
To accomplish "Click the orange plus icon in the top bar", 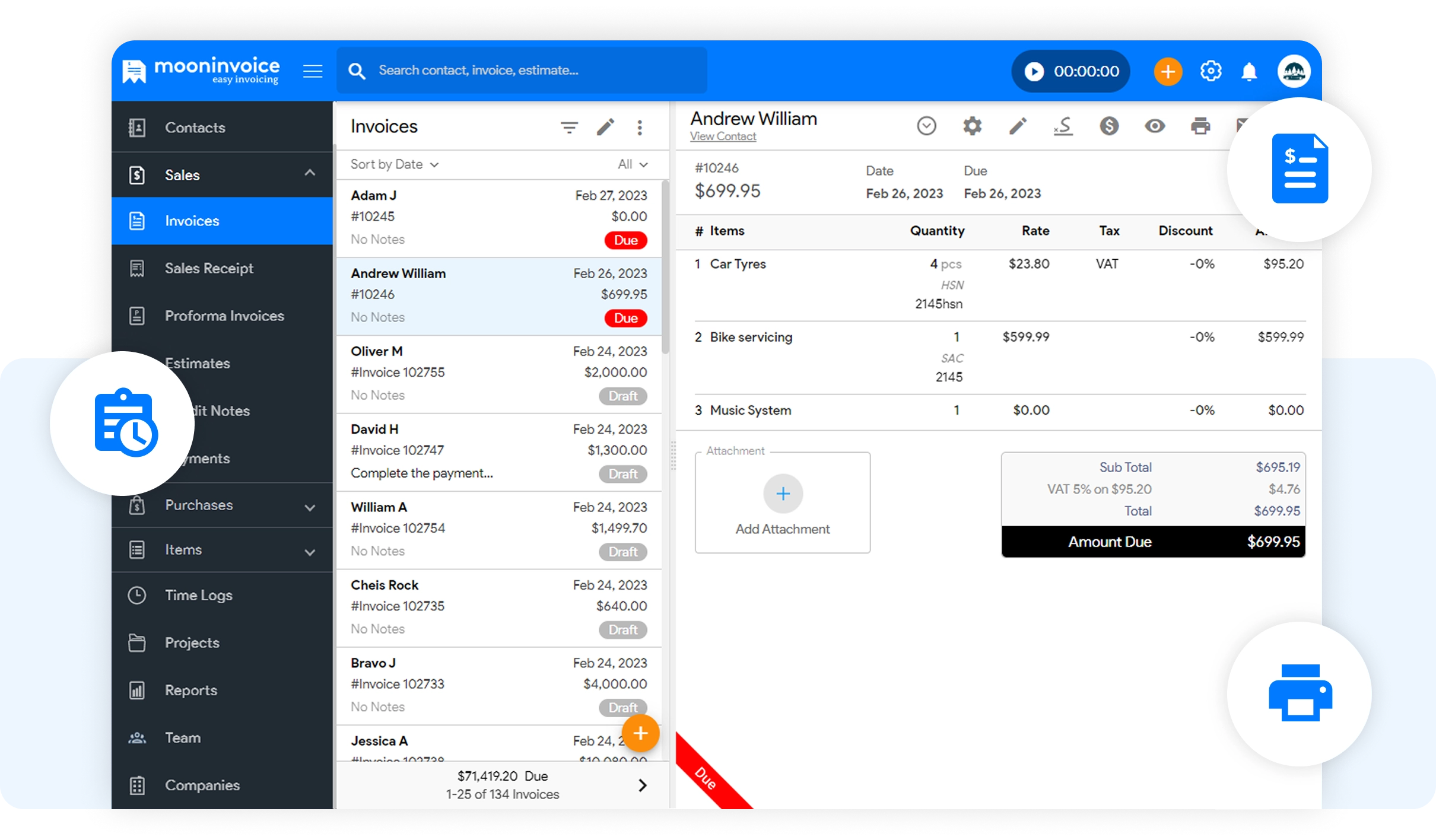I will pyautogui.click(x=1168, y=71).
